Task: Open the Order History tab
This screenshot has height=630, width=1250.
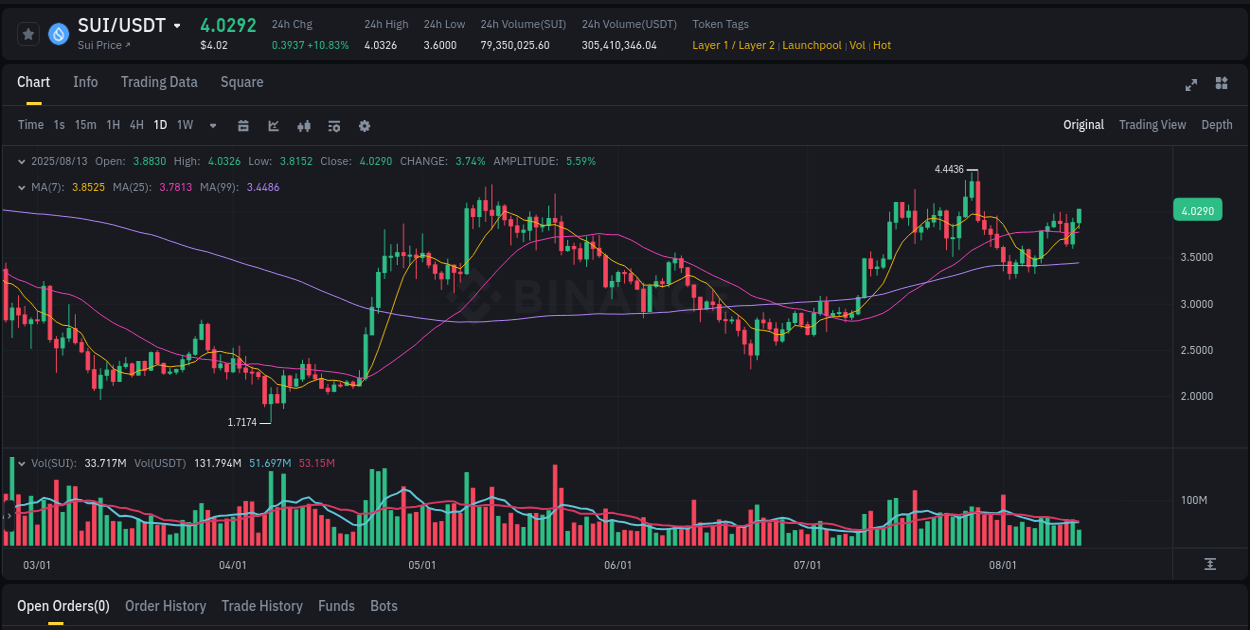Action: (166, 606)
